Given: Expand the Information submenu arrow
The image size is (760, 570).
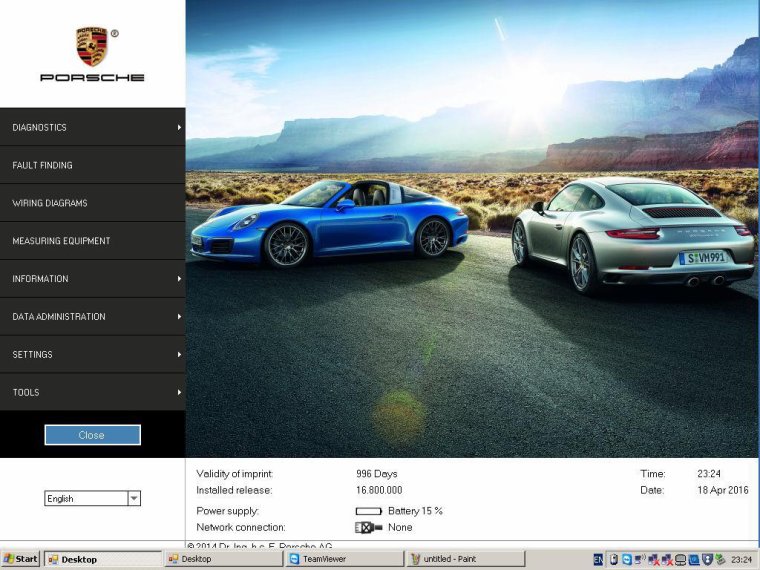Looking at the screenshot, I should (179, 279).
